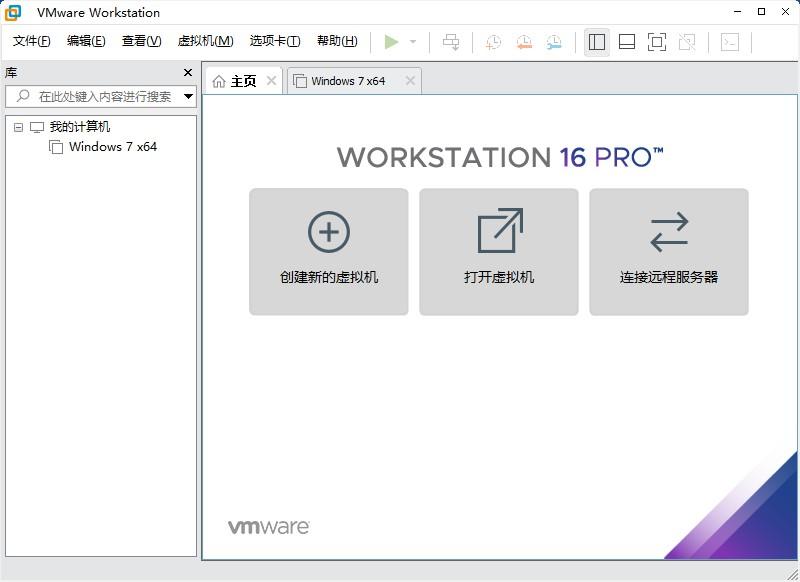
Task: Click the 创建新的虚拟机 button
Action: click(329, 252)
